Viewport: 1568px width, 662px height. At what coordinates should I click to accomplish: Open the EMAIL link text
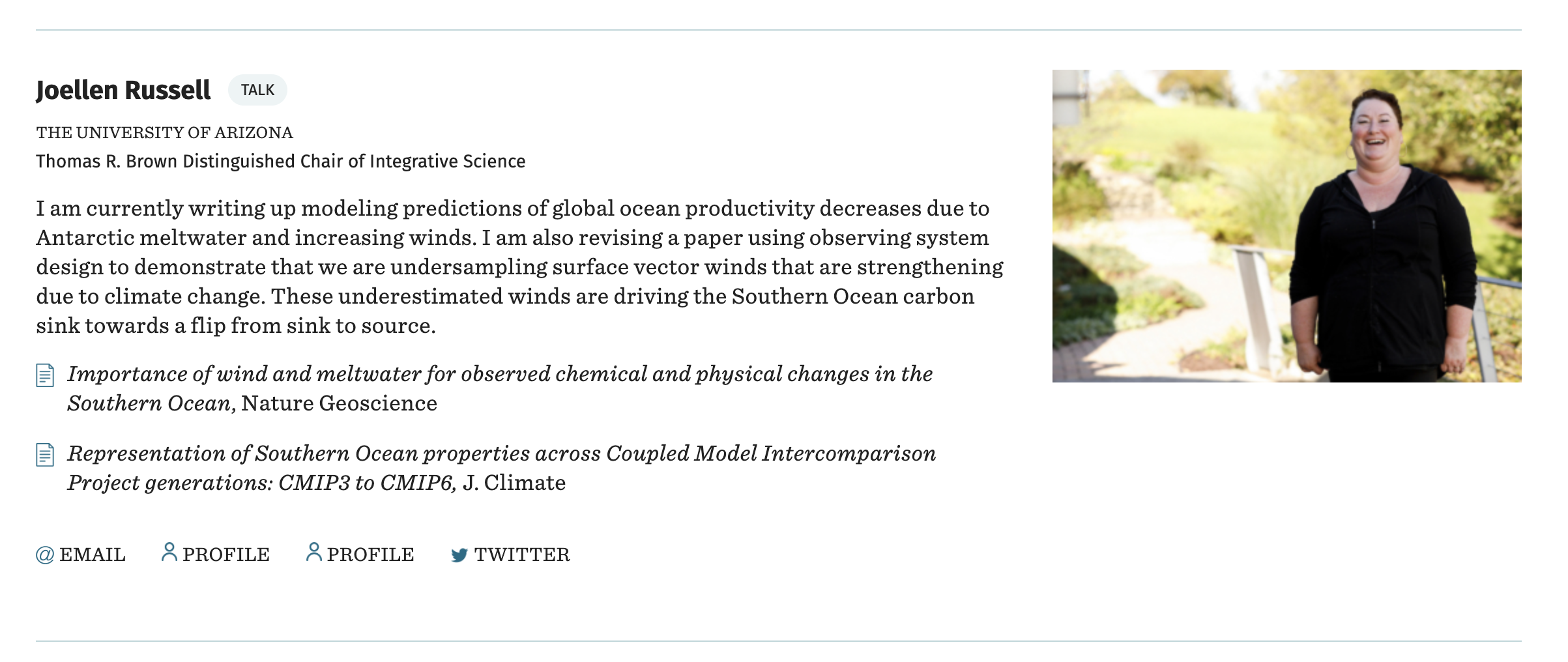pos(93,554)
